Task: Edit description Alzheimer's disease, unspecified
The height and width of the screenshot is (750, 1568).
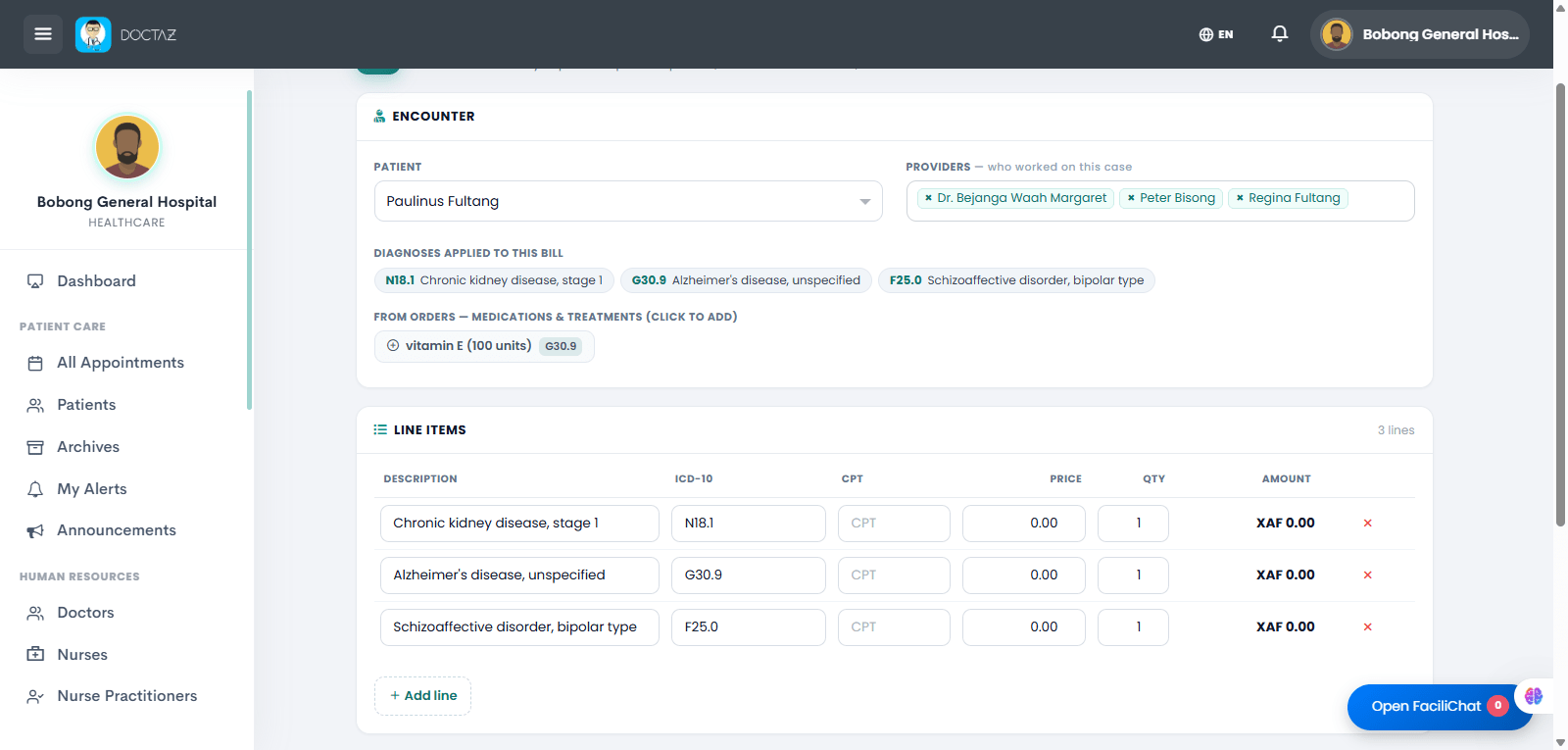Action: (519, 575)
